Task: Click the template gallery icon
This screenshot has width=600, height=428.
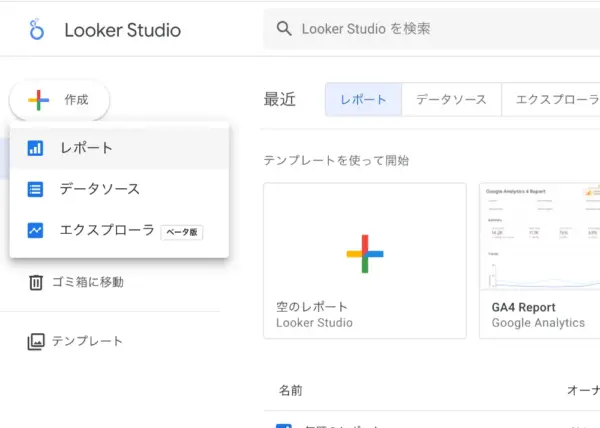Action: [36, 342]
